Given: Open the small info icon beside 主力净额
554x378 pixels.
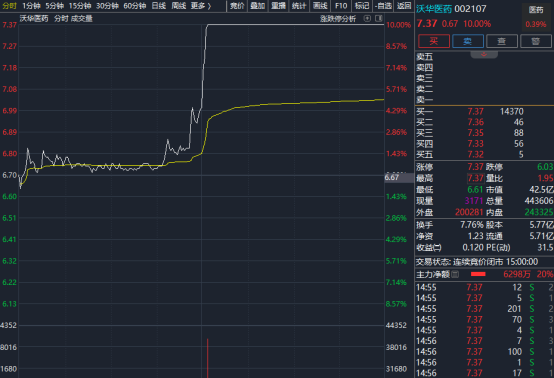Looking at the screenshot, I should (x=455, y=274).
